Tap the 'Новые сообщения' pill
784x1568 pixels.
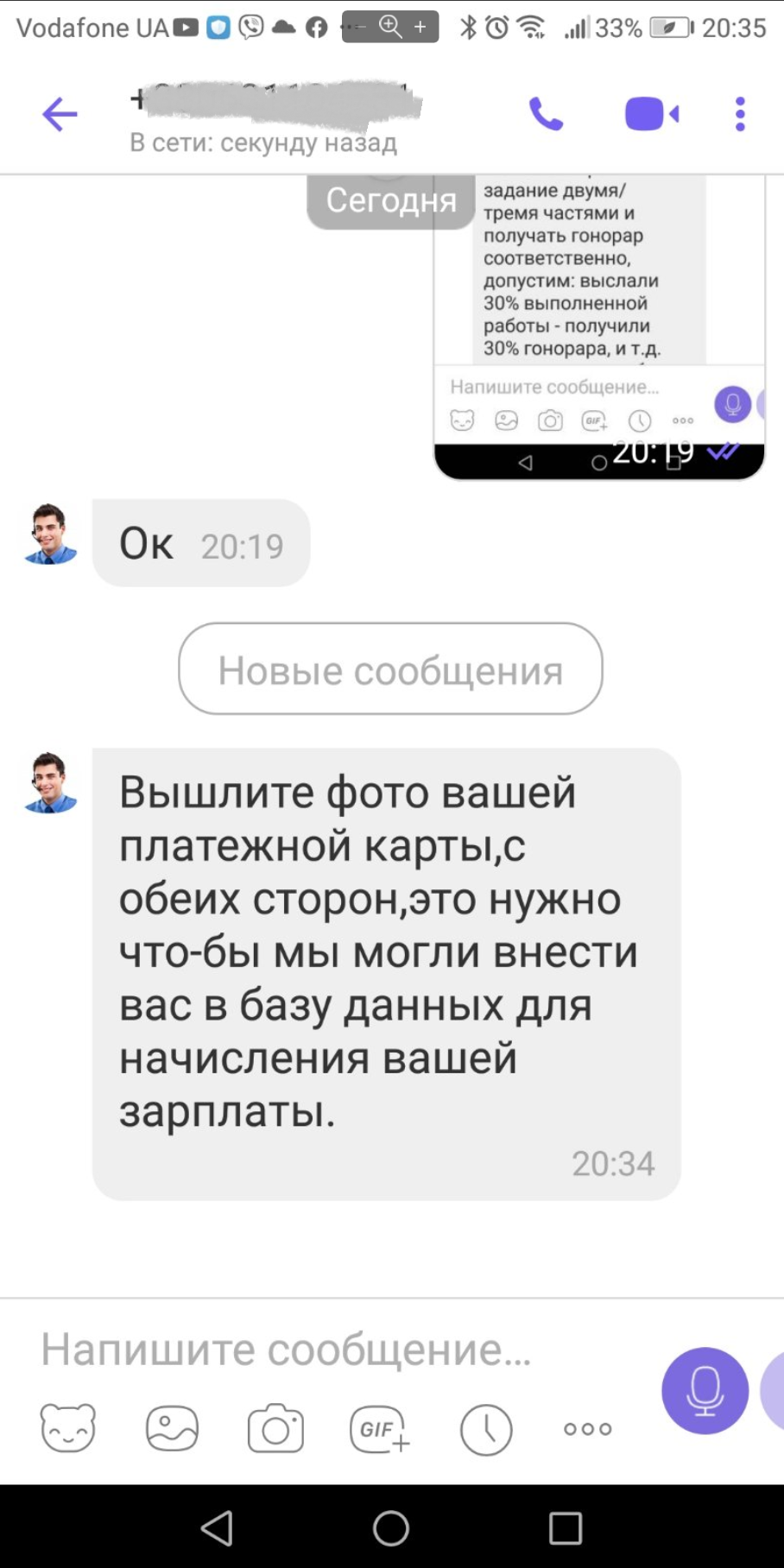[x=390, y=669]
